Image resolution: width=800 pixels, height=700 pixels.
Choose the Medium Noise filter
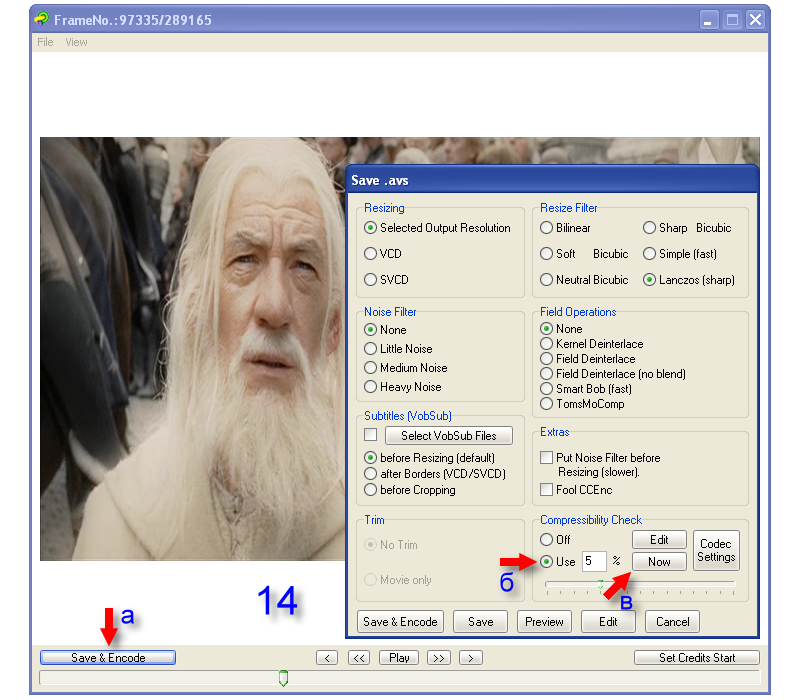point(406,367)
